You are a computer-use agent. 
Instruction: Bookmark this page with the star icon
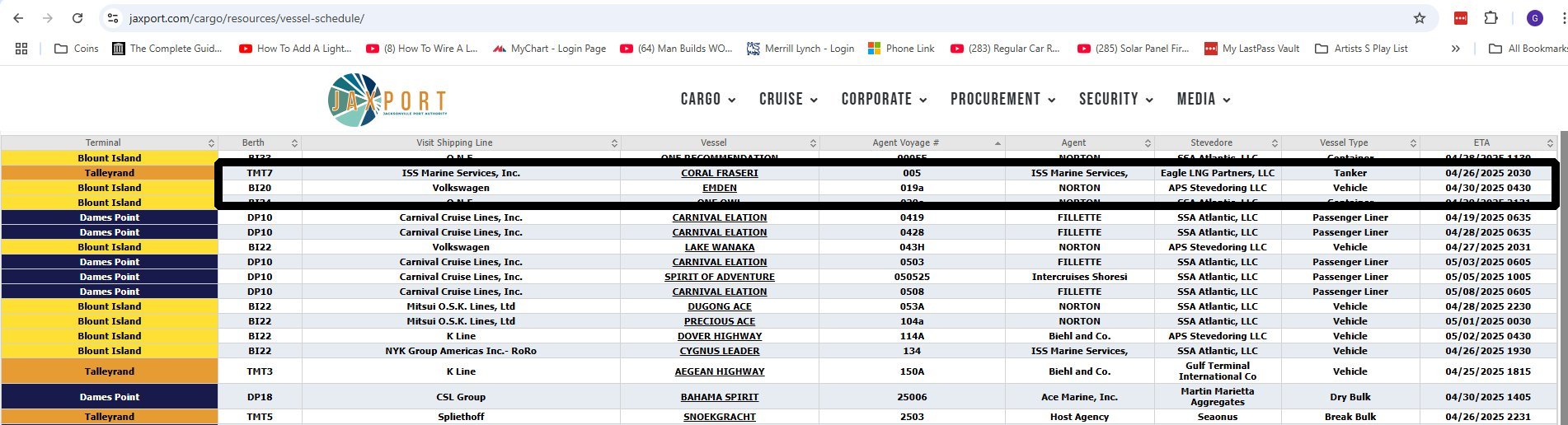tap(1420, 18)
